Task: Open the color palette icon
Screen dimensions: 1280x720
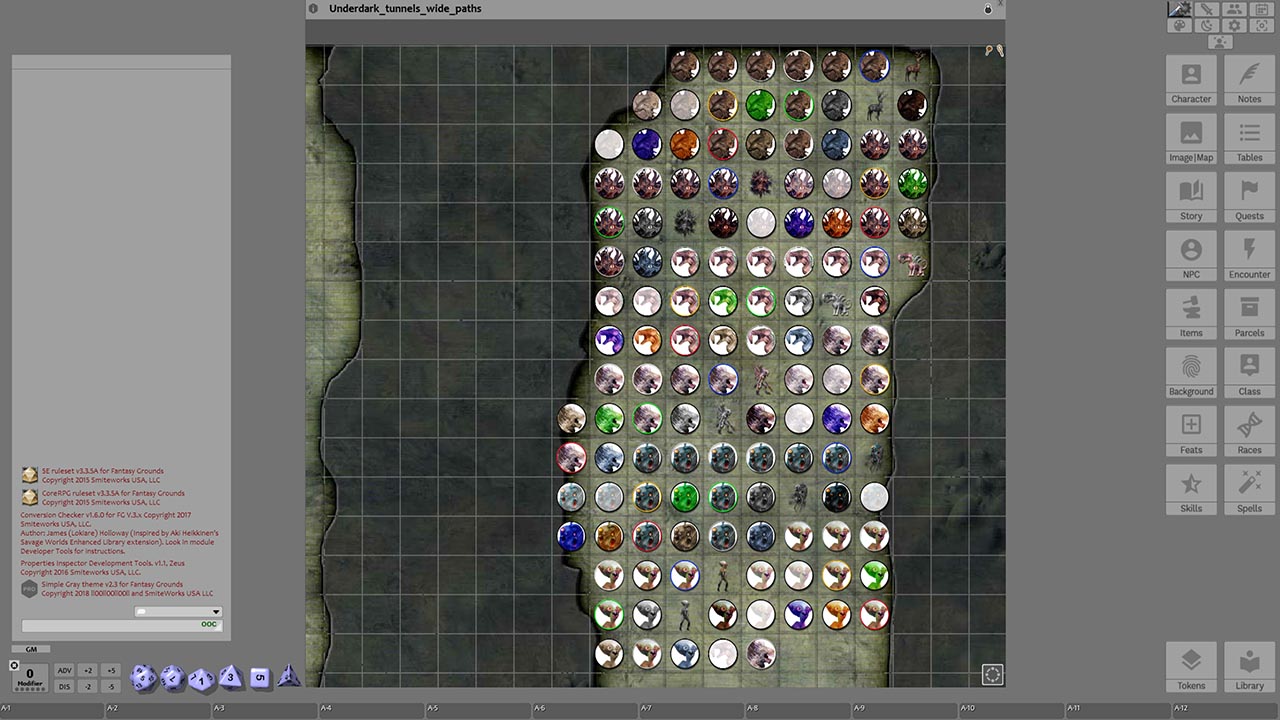Action: click(x=1180, y=25)
